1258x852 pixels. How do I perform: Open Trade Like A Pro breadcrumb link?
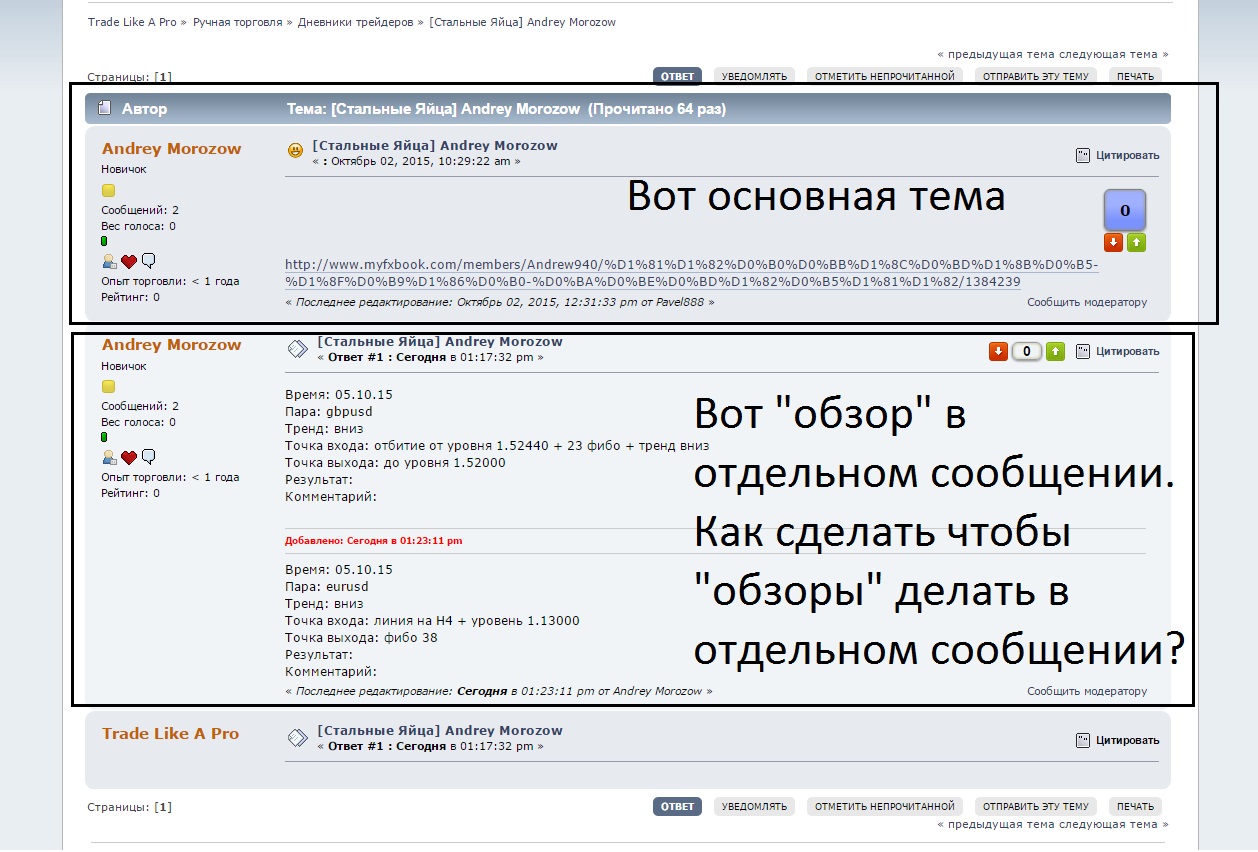click(132, 22)
